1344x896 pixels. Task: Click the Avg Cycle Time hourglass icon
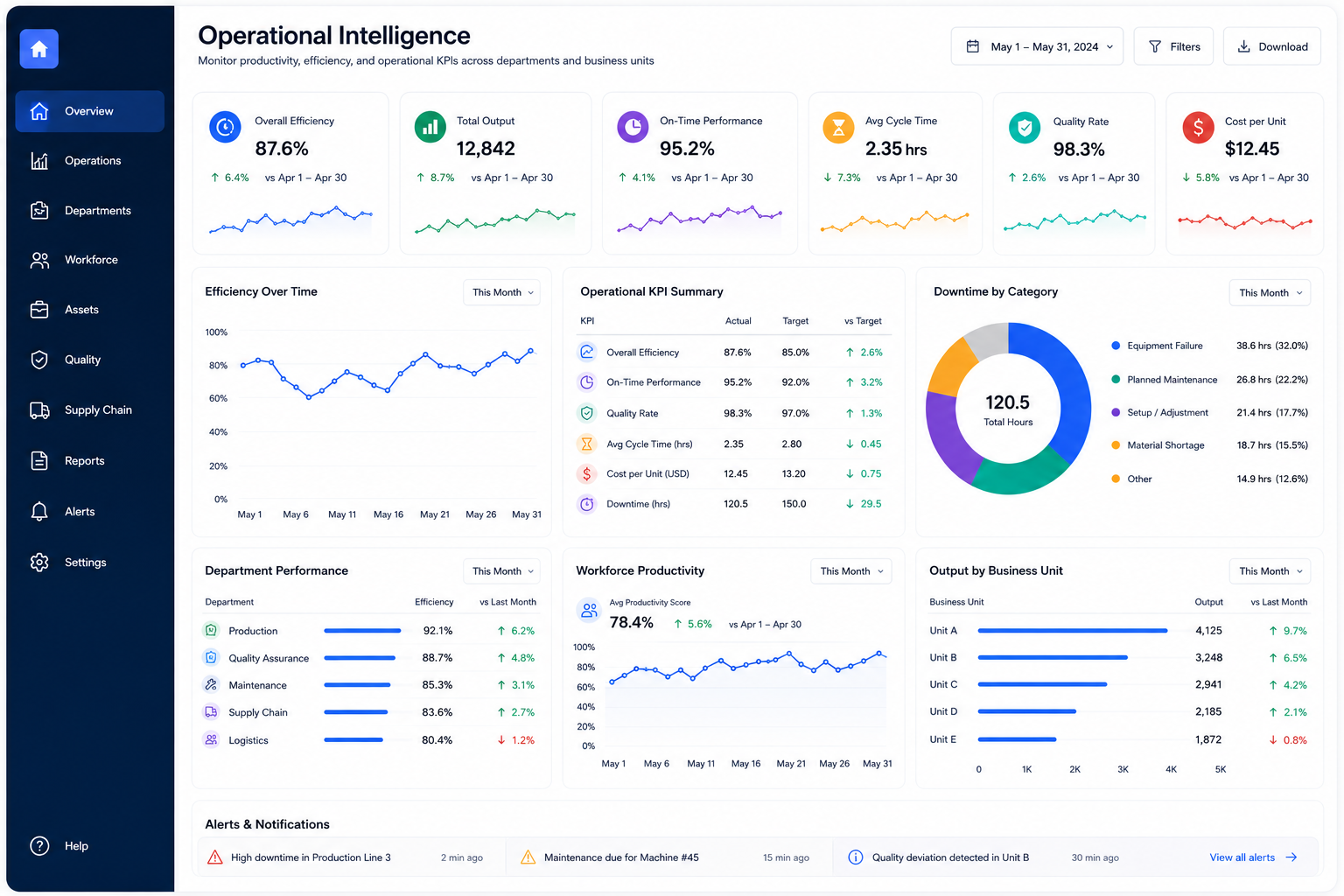click(838, 128)
